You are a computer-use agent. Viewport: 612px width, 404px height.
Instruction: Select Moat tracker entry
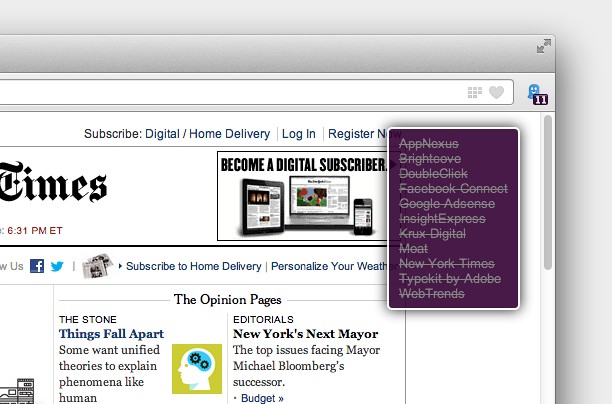tap(413, 249)
